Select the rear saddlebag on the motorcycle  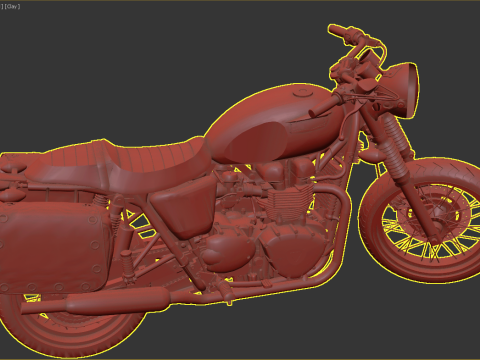click(x=55, y=248)
